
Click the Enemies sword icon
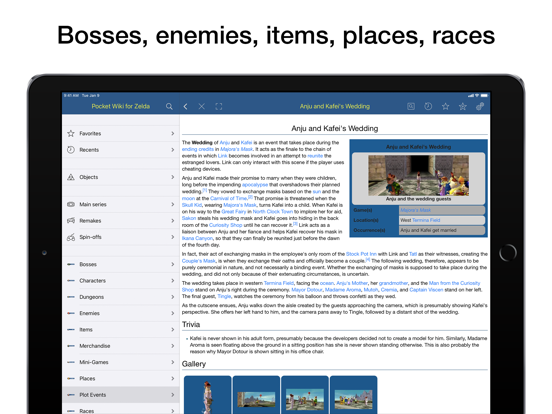(x=71, y=313)
